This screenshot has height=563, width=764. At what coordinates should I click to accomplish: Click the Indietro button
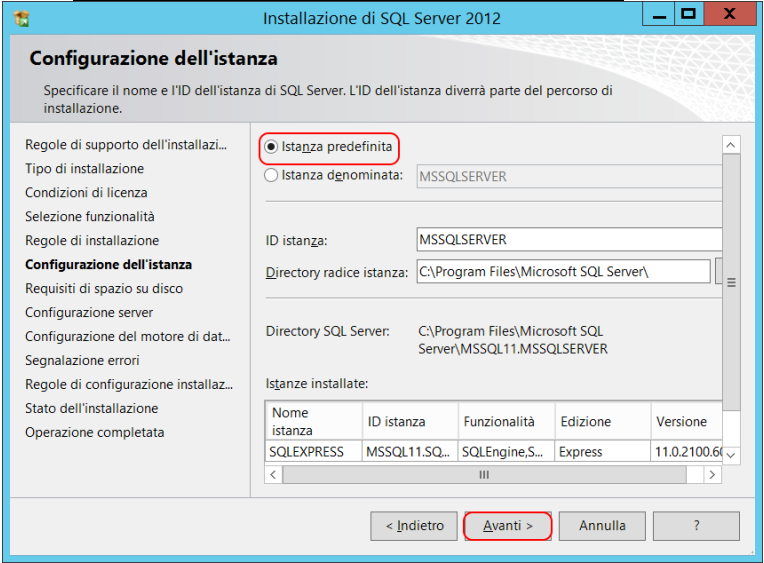tap(414, 526)
